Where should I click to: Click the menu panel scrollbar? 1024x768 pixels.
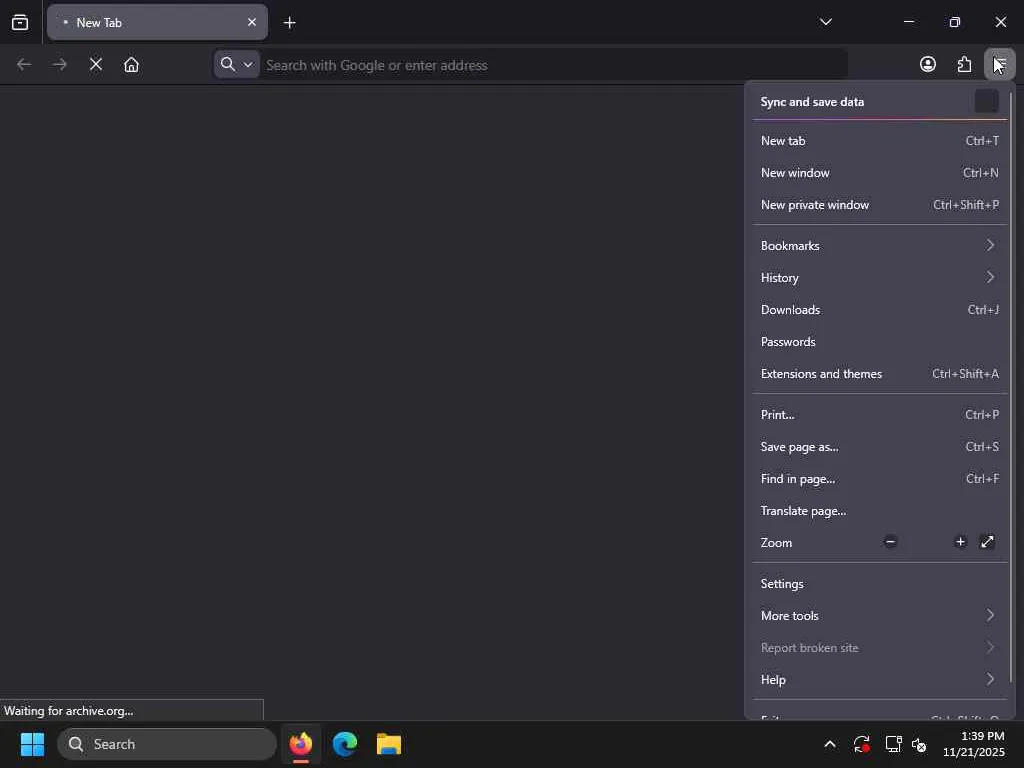(x=1012, y=389)
